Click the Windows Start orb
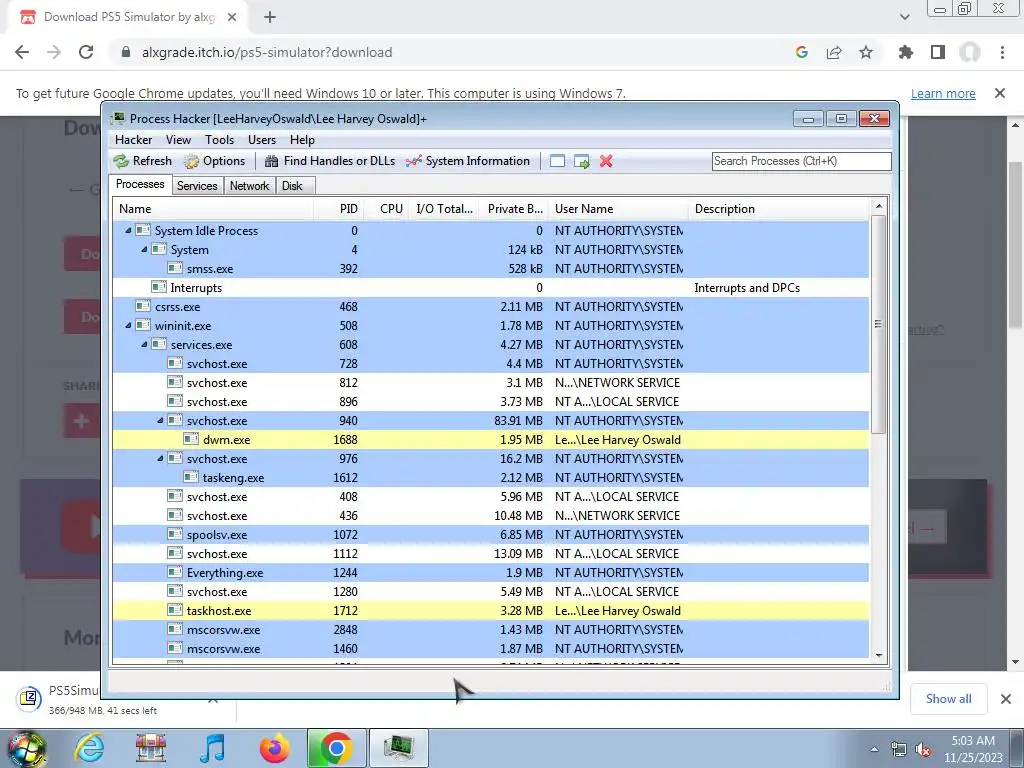This screenshot has height=768, width=1024. click(26, 748)
